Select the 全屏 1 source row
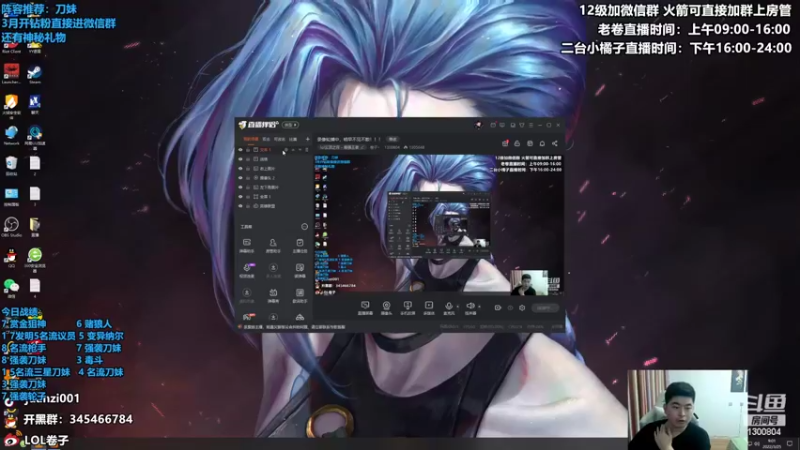 point(274,196)
